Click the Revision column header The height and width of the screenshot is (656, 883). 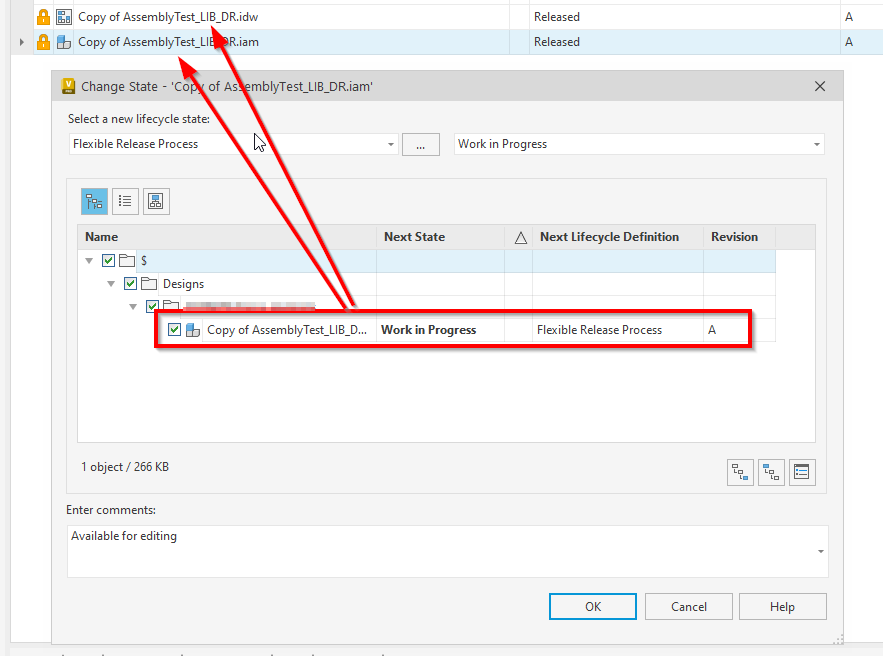735,237
